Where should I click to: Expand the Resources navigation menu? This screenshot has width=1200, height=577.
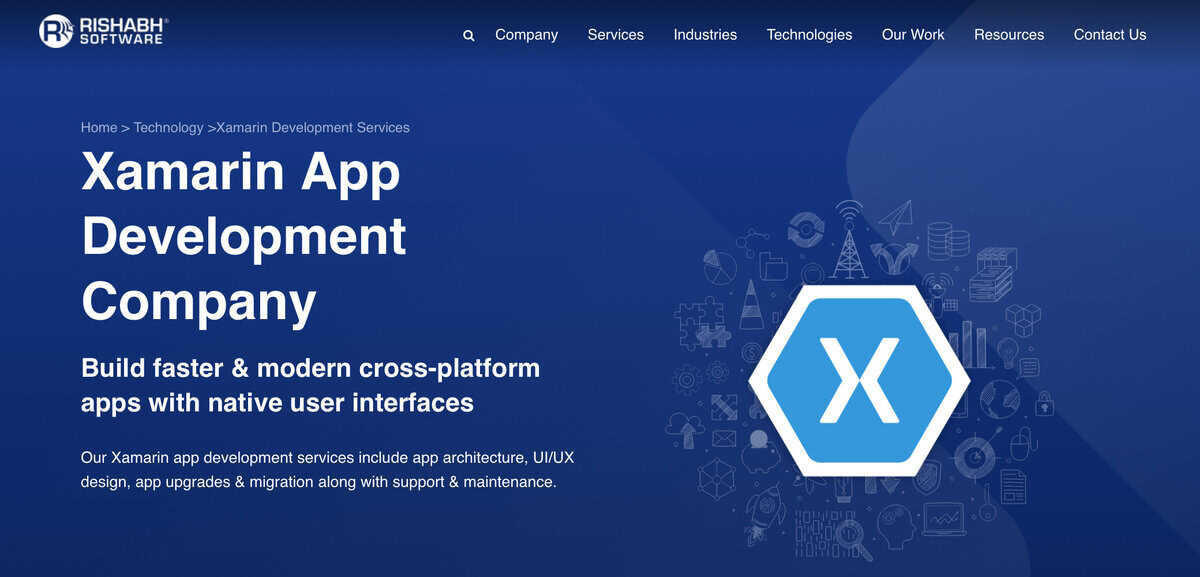click(x=1008, y=34)
